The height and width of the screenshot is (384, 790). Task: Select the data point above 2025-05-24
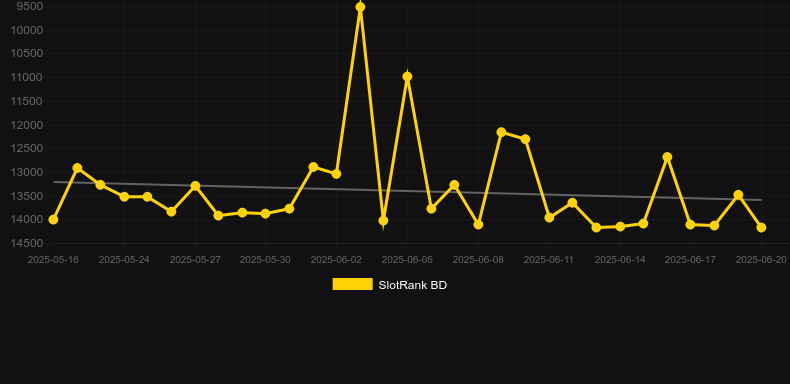click(x=124, y=197)
